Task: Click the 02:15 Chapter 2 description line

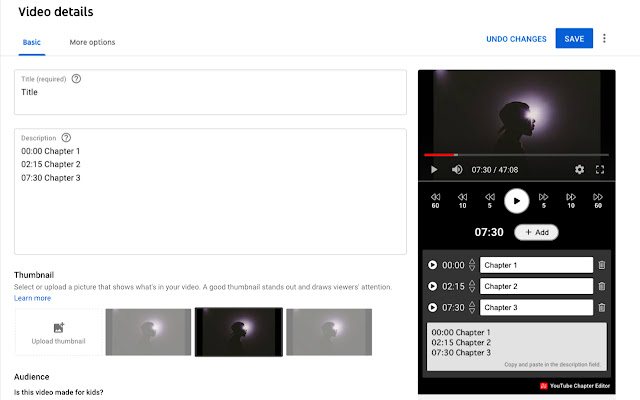Action: point(51,164)
